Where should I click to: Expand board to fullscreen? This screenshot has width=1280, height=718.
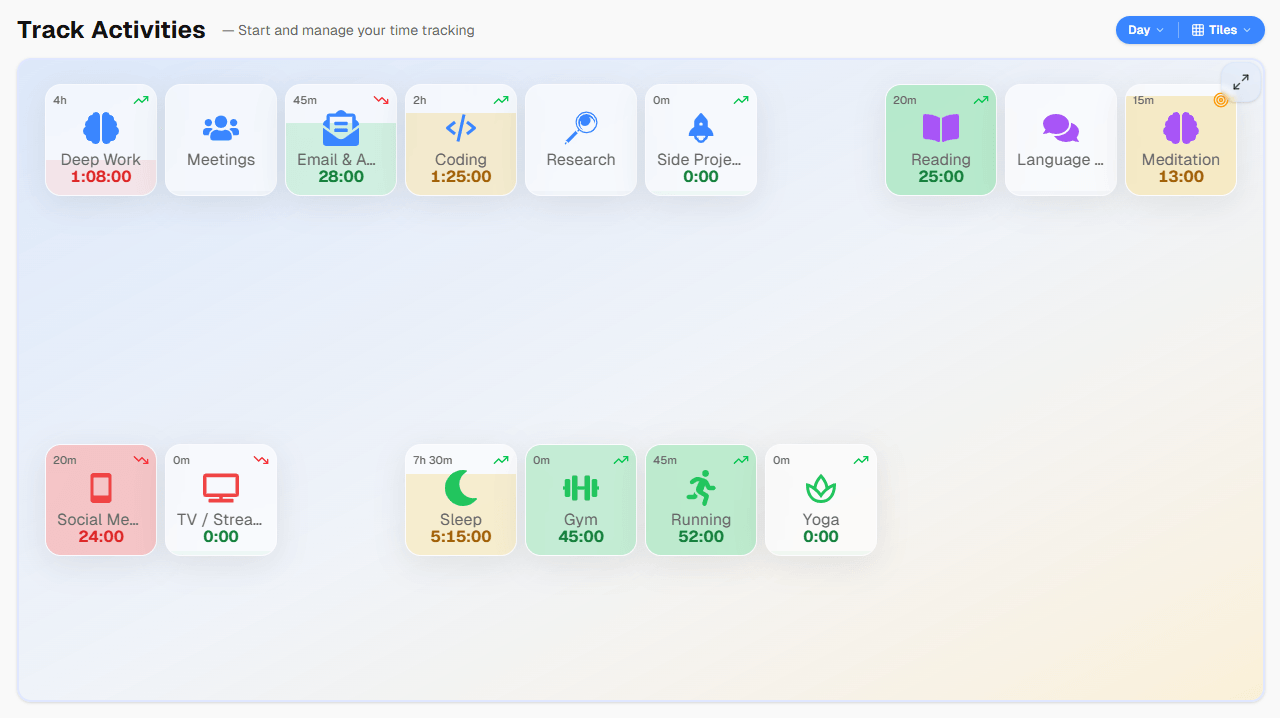[x=1241, y=82]
